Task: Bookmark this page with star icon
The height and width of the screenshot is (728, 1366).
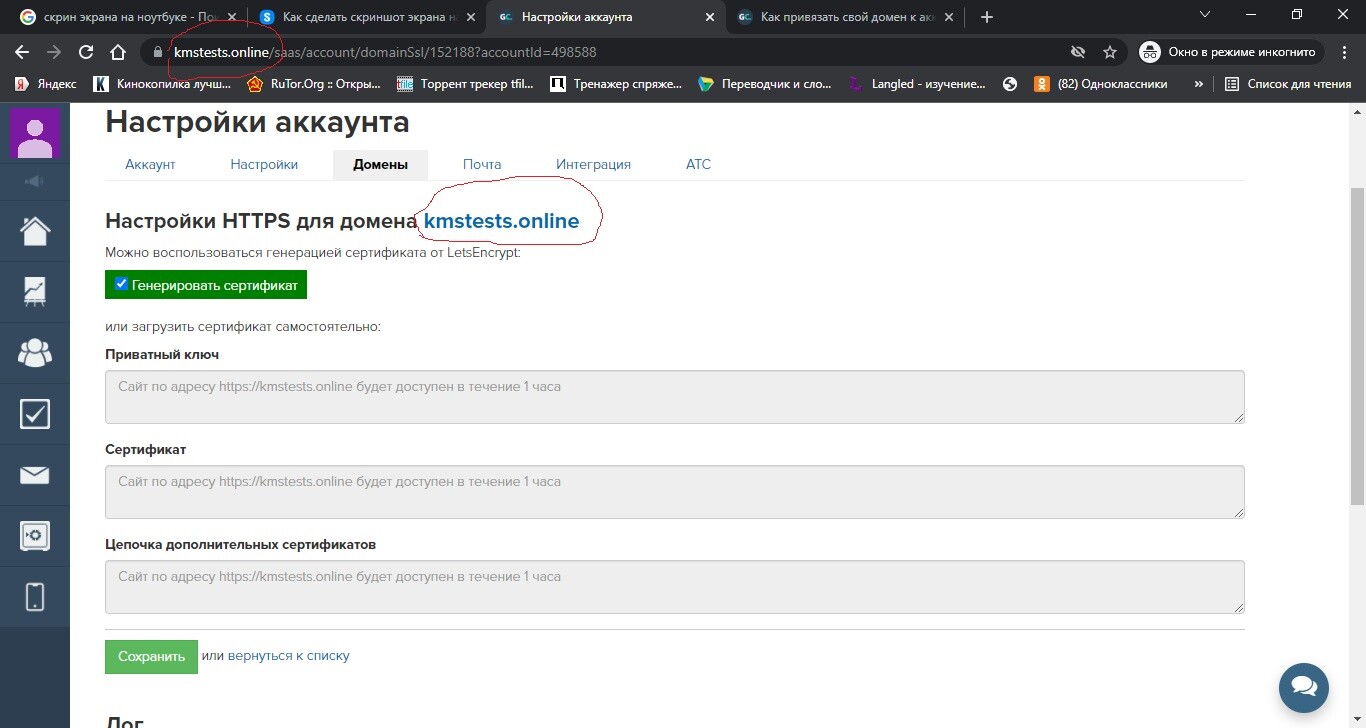Action: click(x=1109, y=52)
